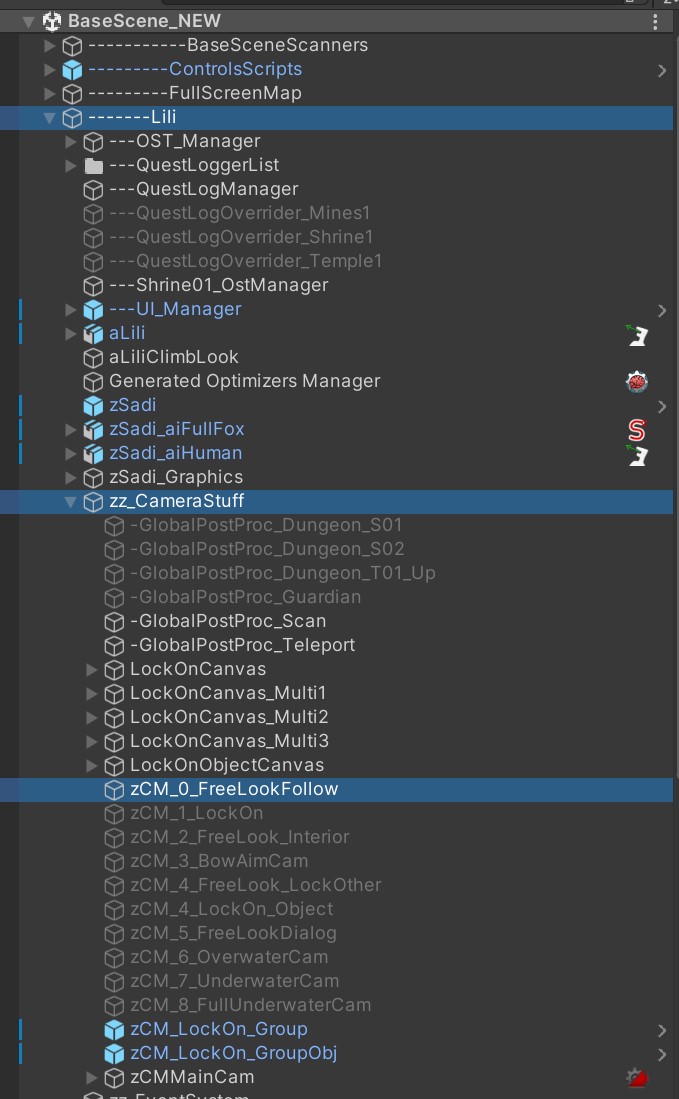Expand LockOnCanvas to show children
The image size is (679, 1099).
click(91, 669)
